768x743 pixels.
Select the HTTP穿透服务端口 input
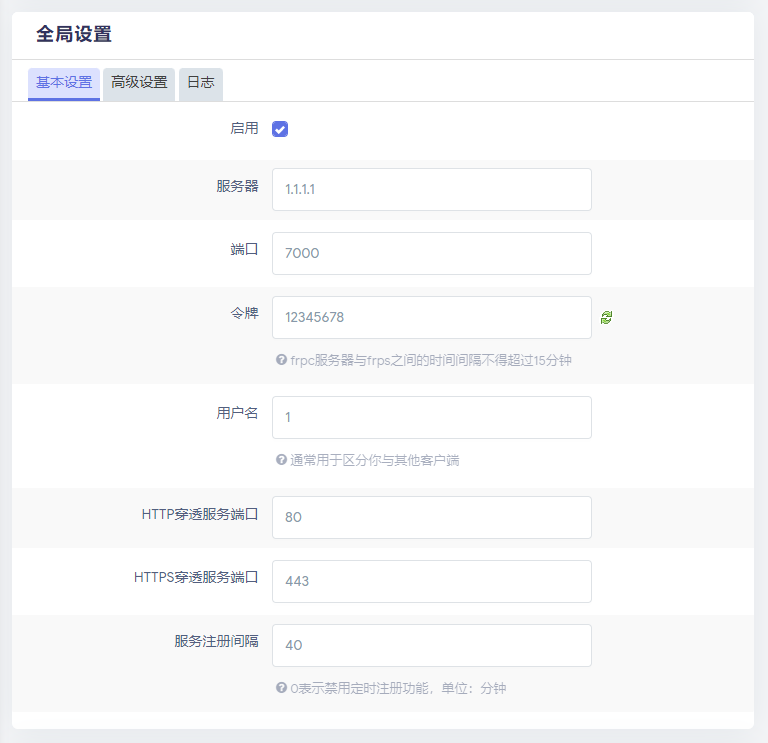click(x=431, y=517)
